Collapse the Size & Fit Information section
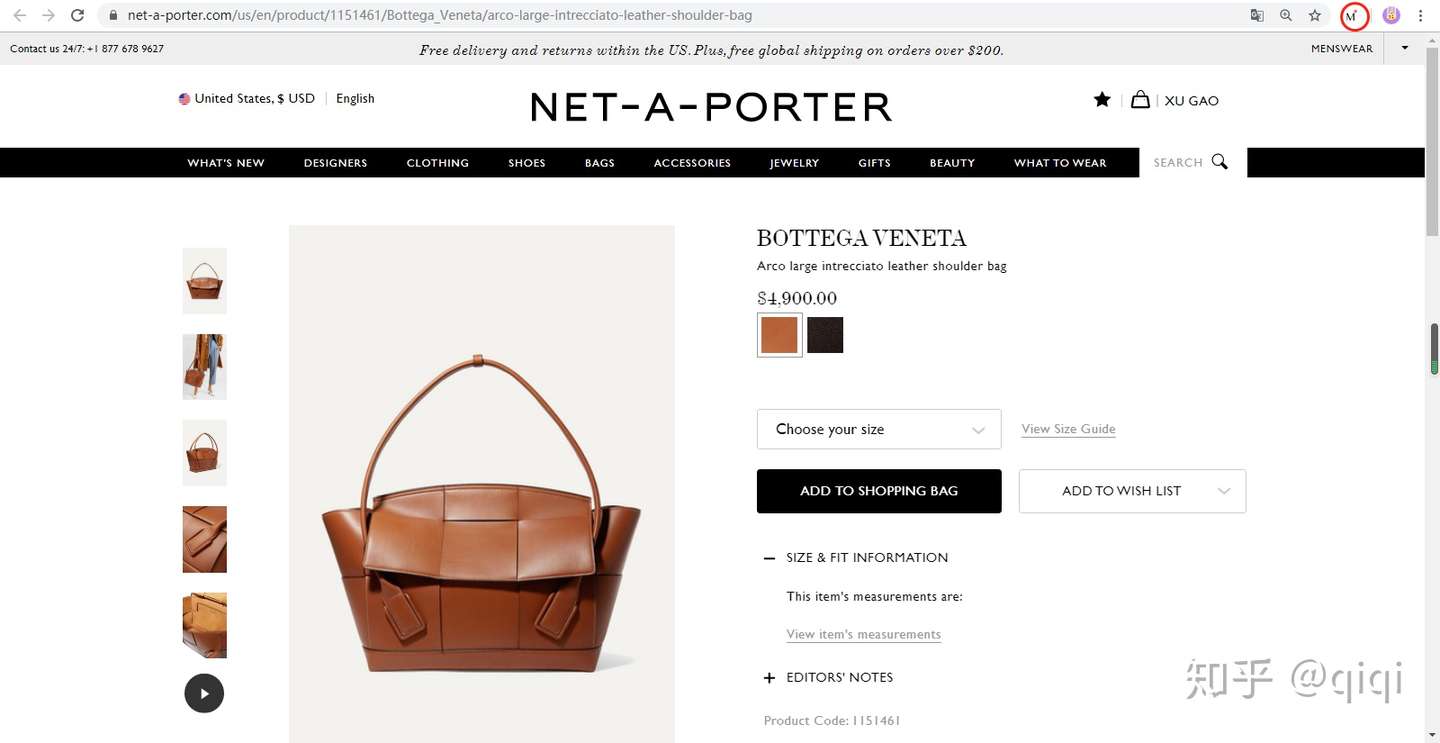 [x=856, y=557]
